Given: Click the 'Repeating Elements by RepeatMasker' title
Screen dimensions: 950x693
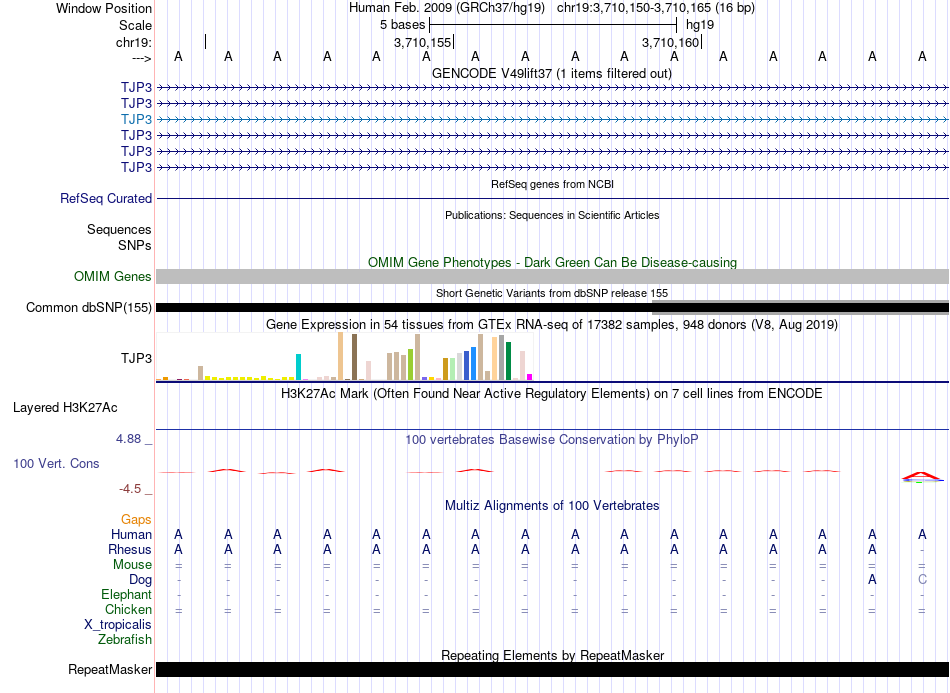Looking at the screenshot, I should [552, 655].
